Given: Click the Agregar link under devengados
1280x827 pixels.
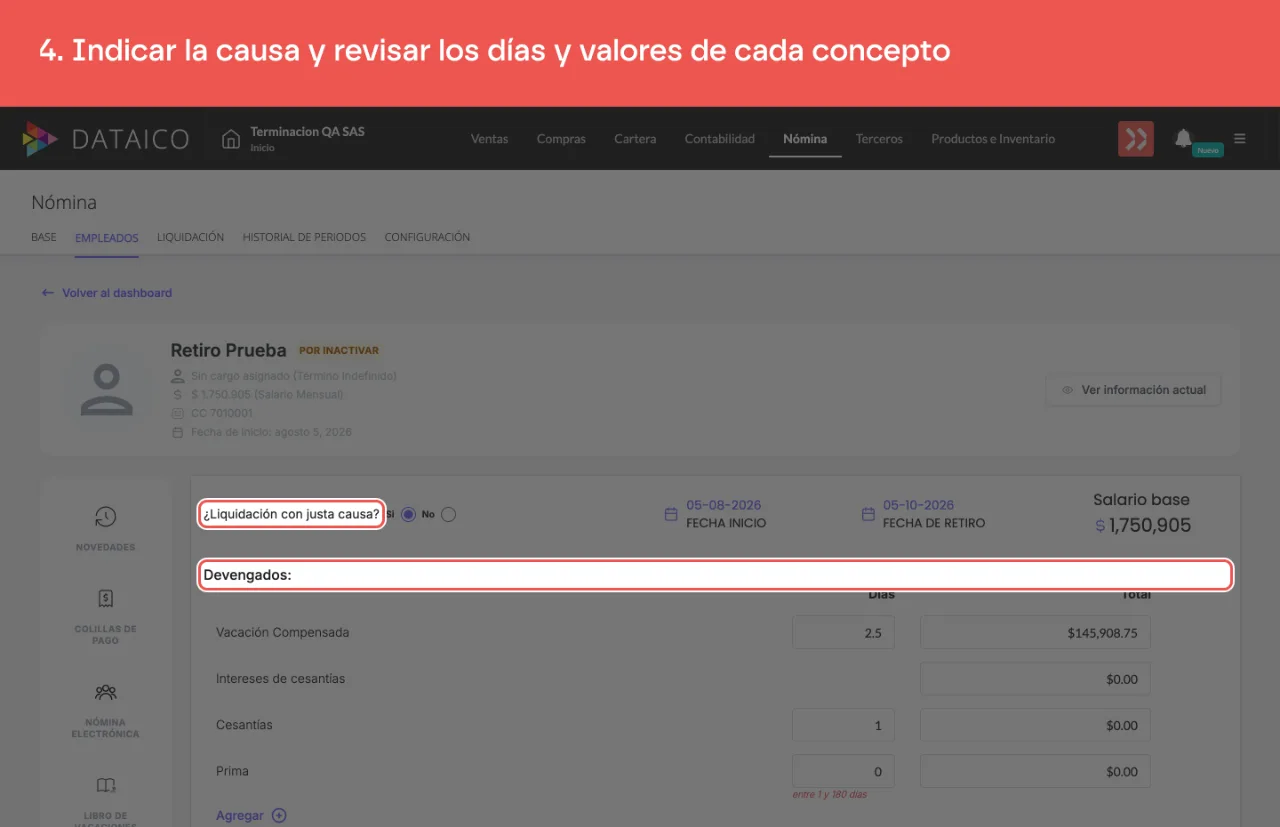Looking at the screenshot, I should coord(240,815).
